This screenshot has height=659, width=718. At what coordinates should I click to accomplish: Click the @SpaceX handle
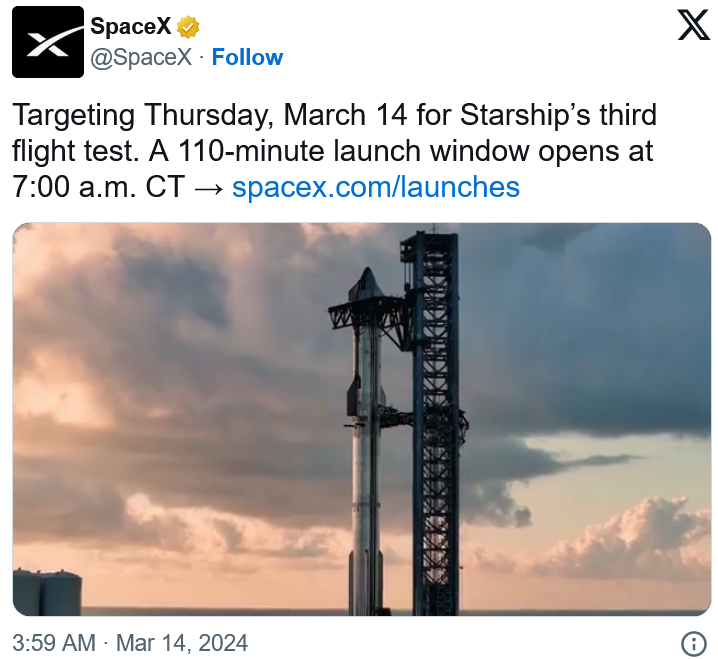(x=141, y=57)
